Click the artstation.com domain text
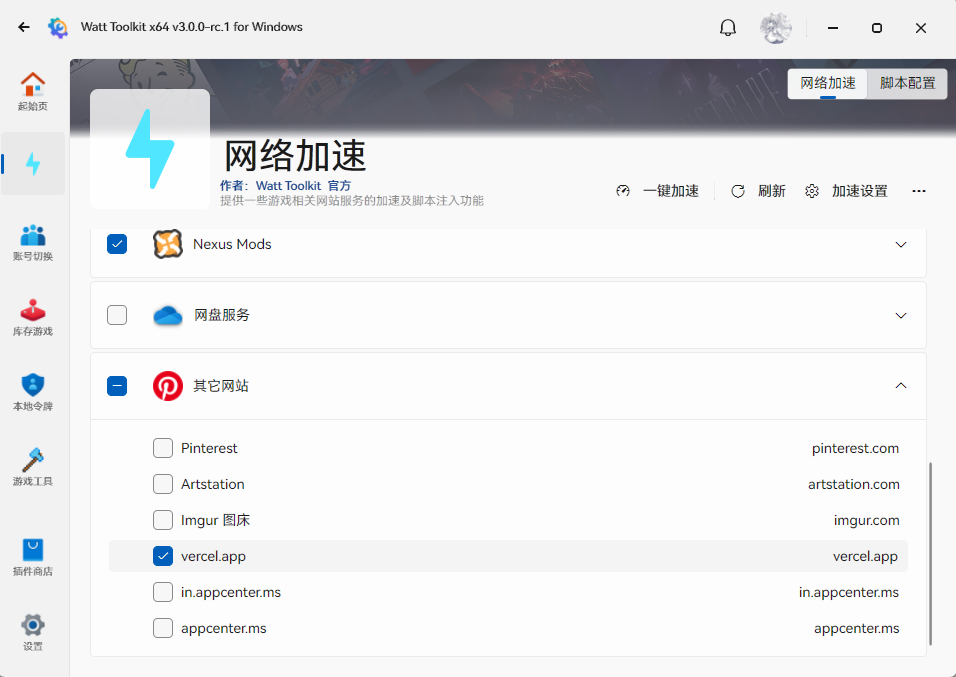Viewport: 956px width, 677px height. click(x=854, y=484)
